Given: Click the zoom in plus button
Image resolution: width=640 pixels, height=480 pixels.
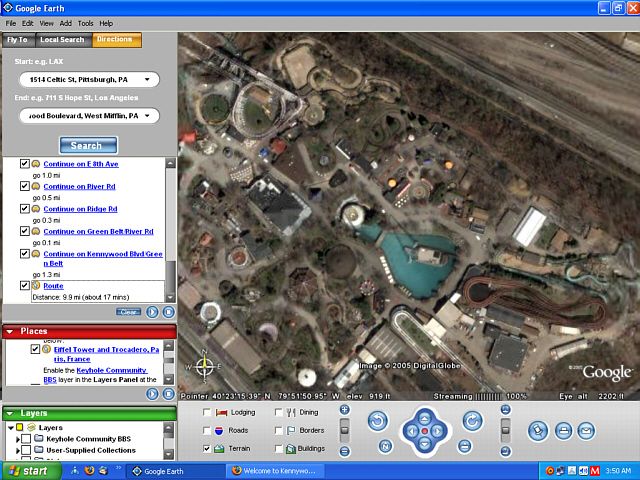Looking at the screenshot, I should tap(344, 409).
